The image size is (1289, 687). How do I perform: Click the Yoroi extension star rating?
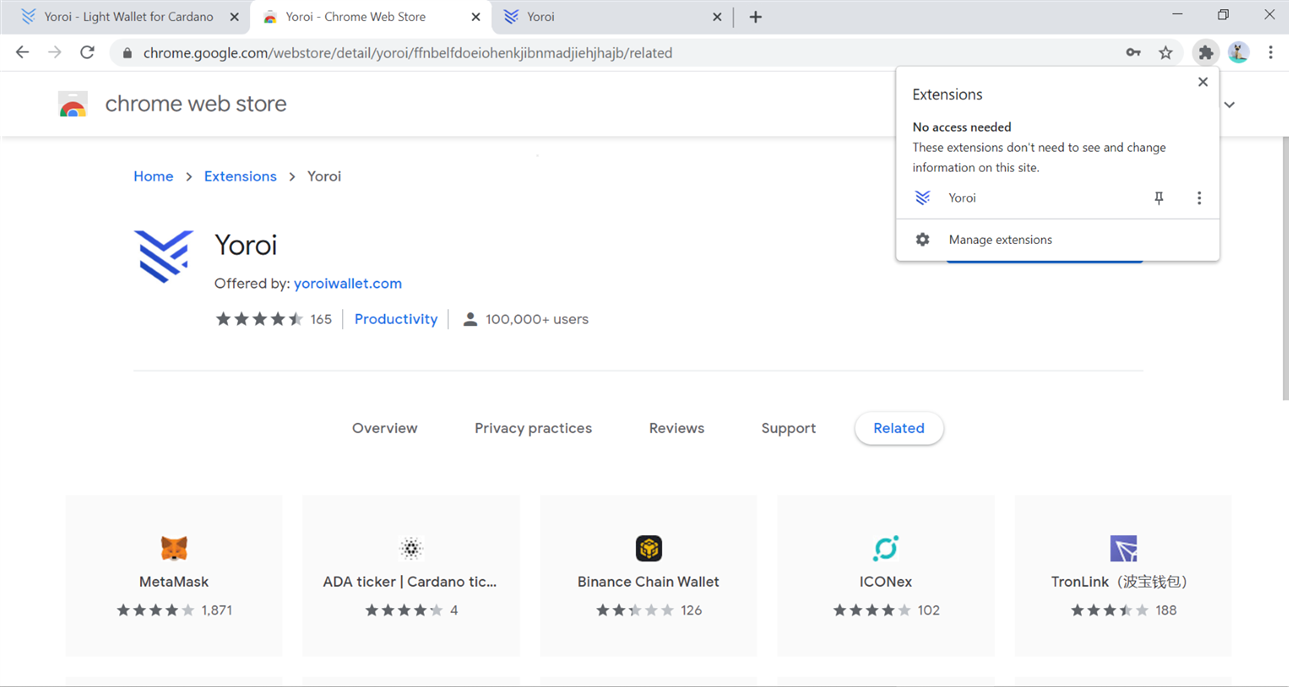(x=260, y=319)
